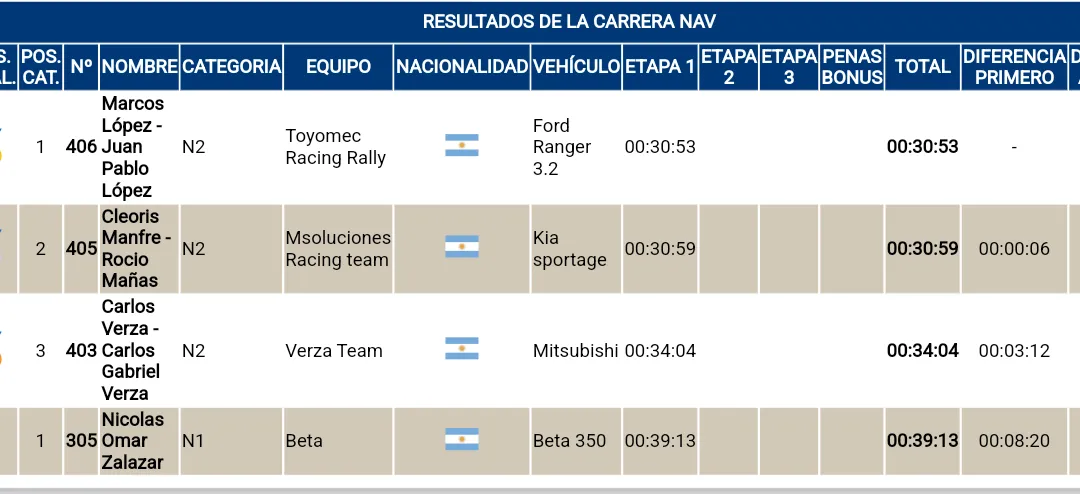Screen dimensions: 1080x494
Task: Select competitor name Marcos López - Juan Pablo López
Action: [133, 147]
